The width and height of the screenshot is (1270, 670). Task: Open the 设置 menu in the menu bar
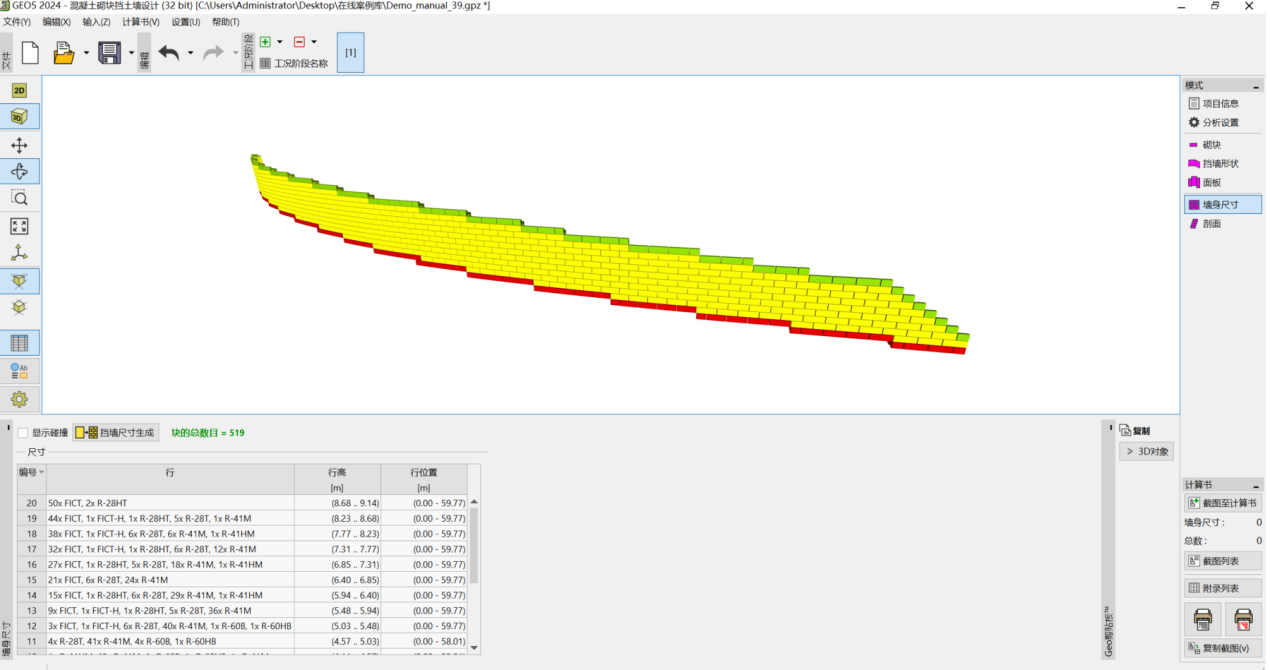click(185, 22)
